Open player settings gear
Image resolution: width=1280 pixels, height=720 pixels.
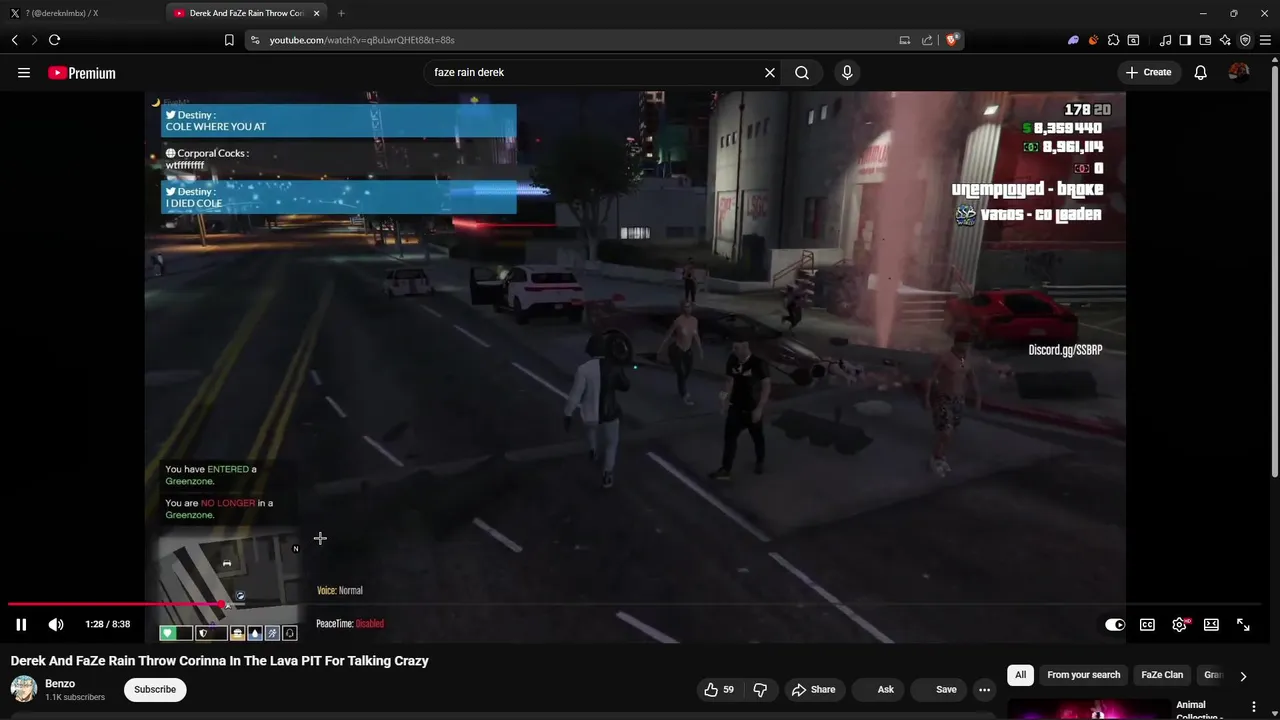pyautogui.click(x=1179, y=624)
